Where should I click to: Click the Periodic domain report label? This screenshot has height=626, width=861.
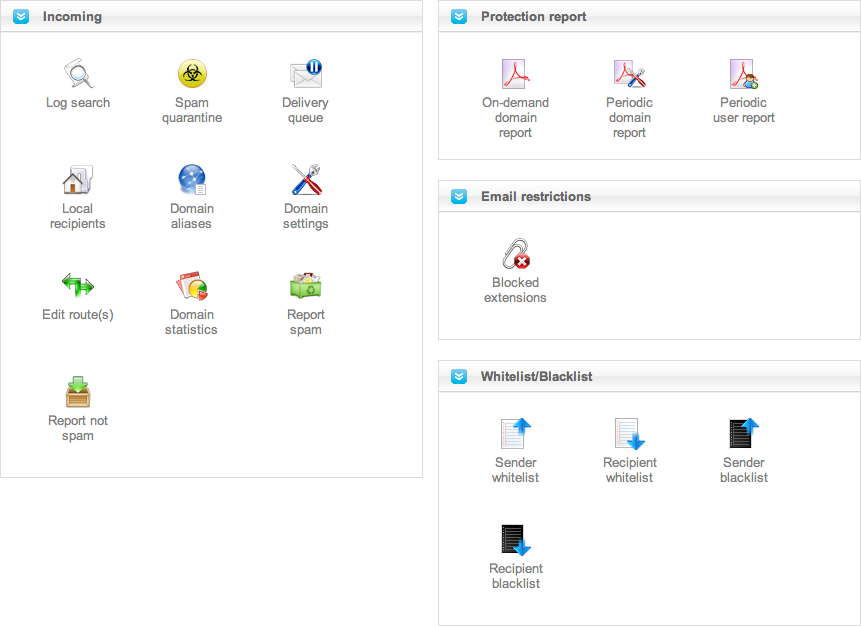click(x=629, y=118)
